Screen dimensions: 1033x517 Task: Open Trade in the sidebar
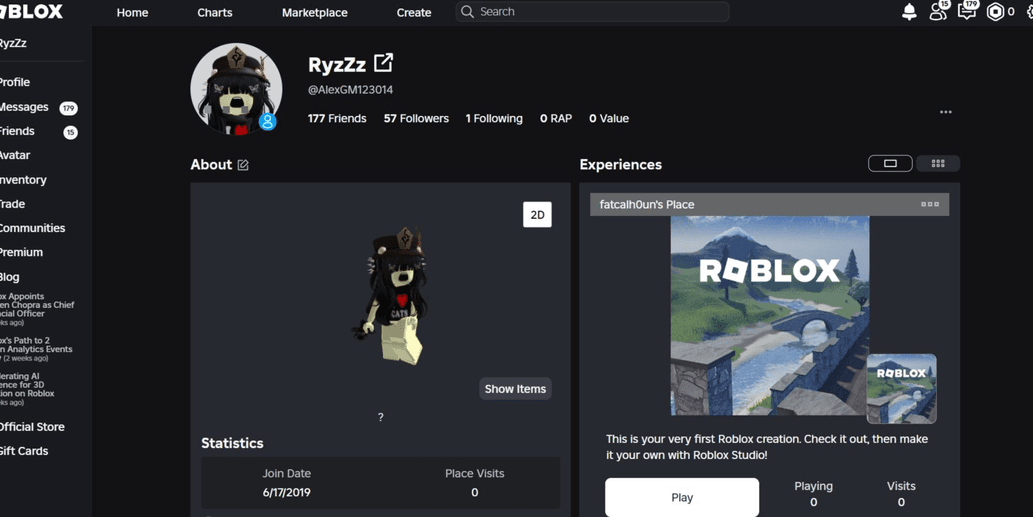coord(13,204)
